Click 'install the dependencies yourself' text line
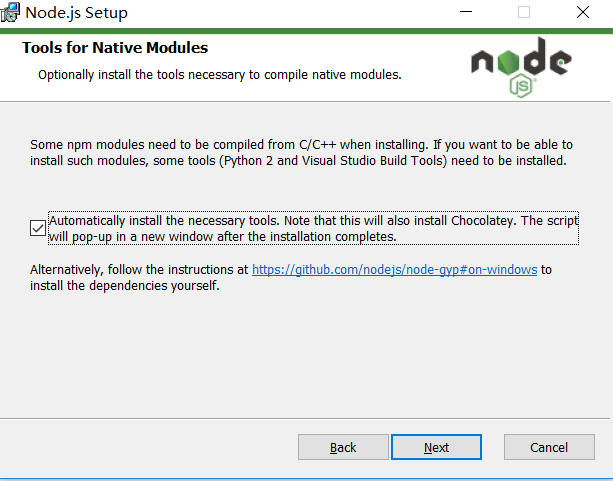Image resolution: width=613 pixels, height=481 pixels. (x=125, y=286)
